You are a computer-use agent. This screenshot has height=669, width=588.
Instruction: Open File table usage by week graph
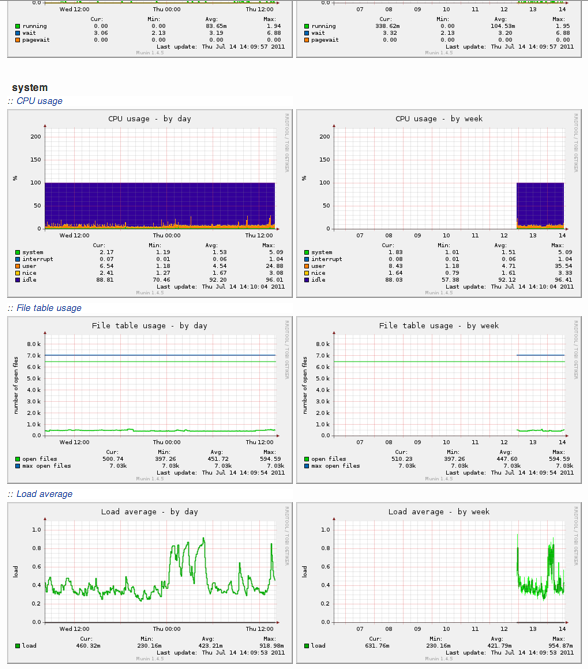coord(439,400)
